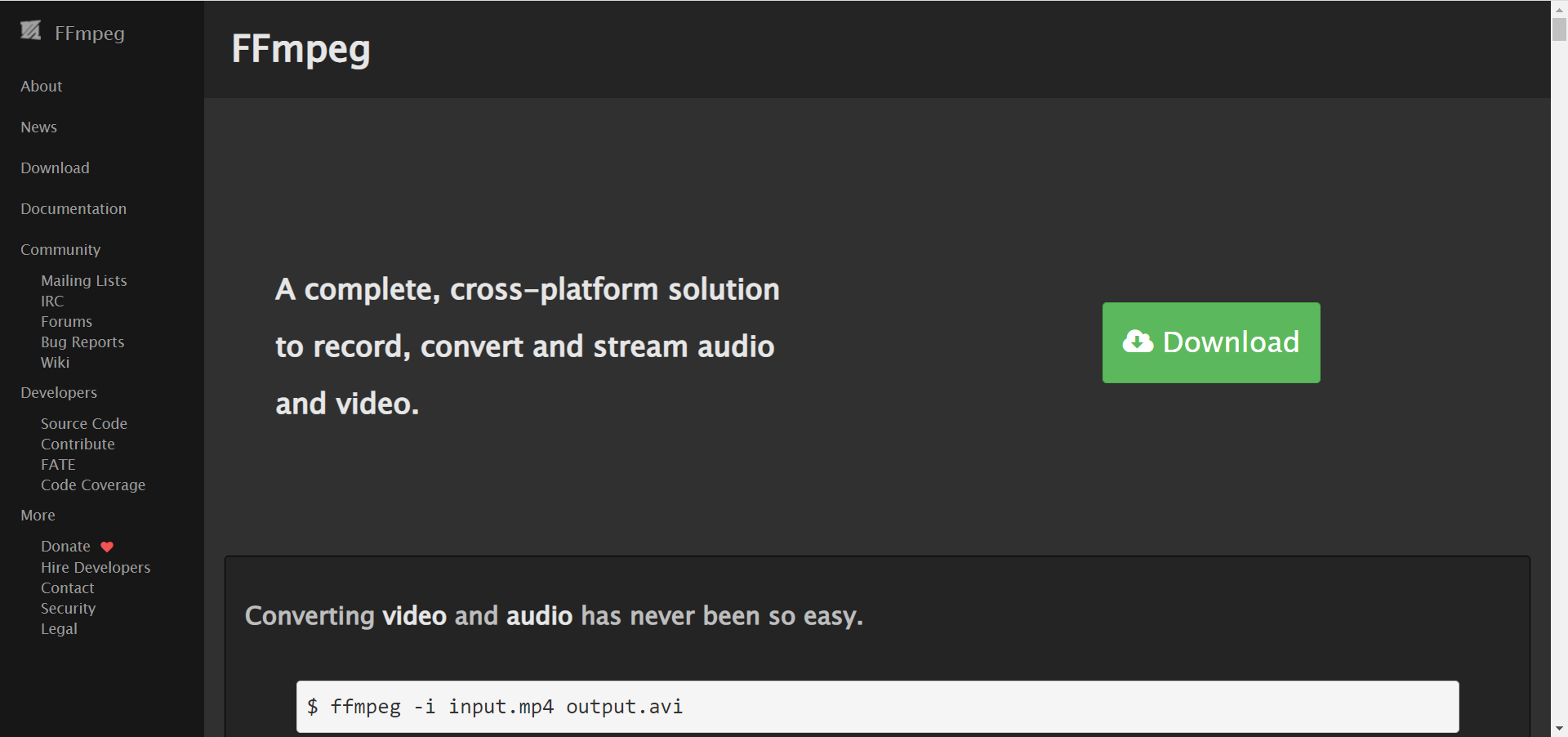Screen dimensions: 1568x737
Task: Click the cloud download icon on the green button
Action: (1138, 342)
